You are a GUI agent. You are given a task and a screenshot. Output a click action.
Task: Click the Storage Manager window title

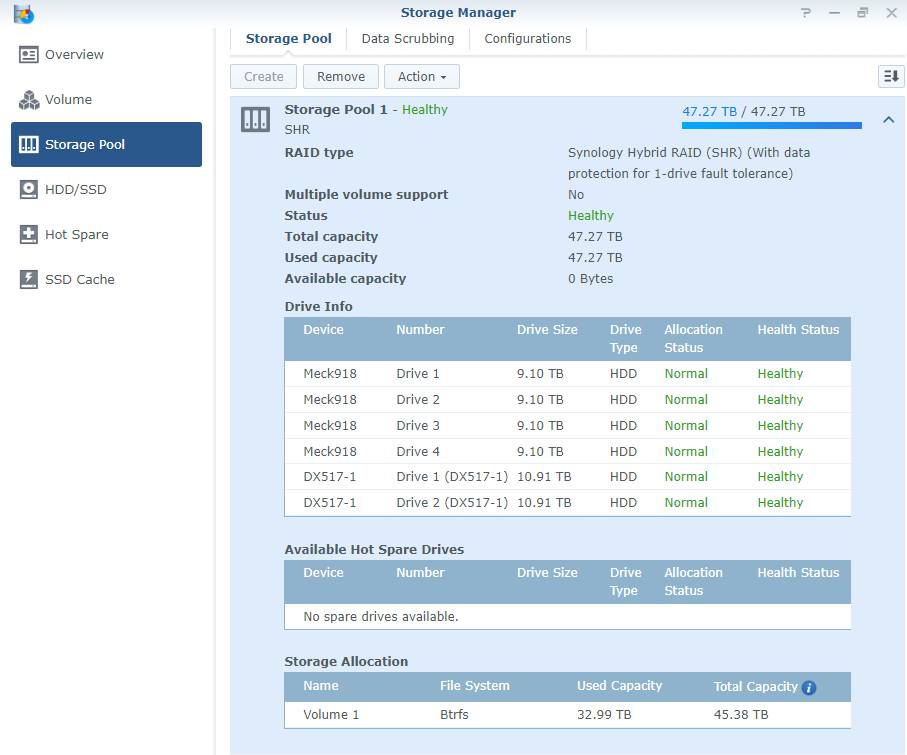458,13
